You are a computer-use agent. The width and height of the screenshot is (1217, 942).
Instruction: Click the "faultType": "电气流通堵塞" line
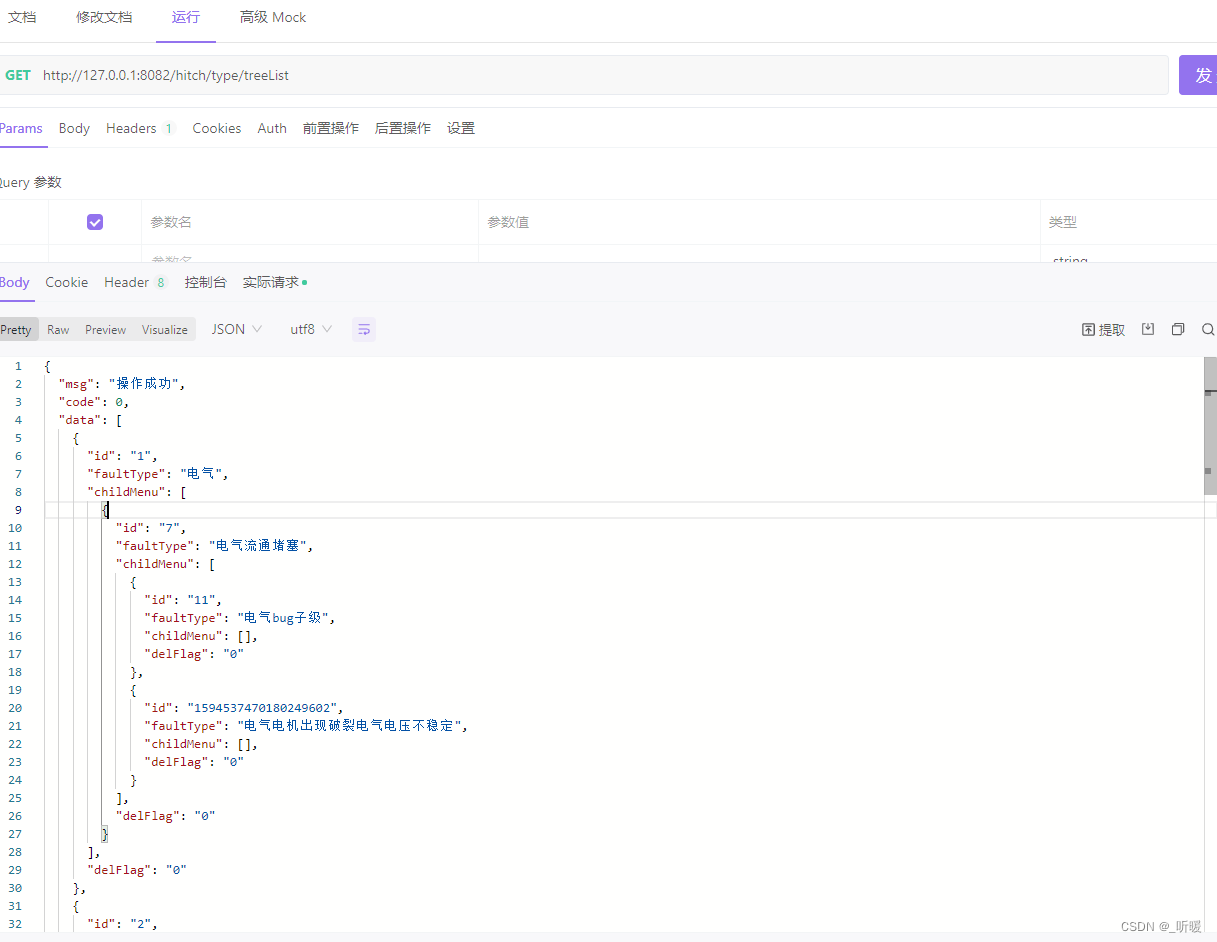point(215,546)
